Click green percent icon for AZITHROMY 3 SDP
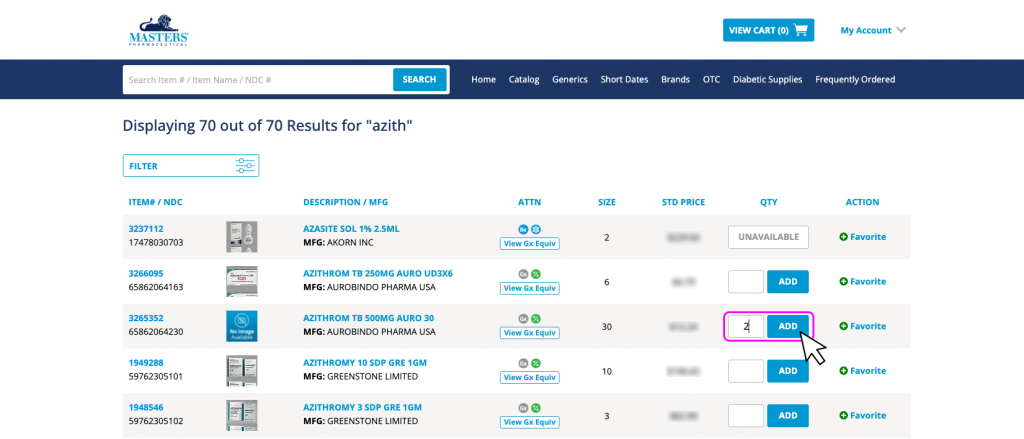 536,408
